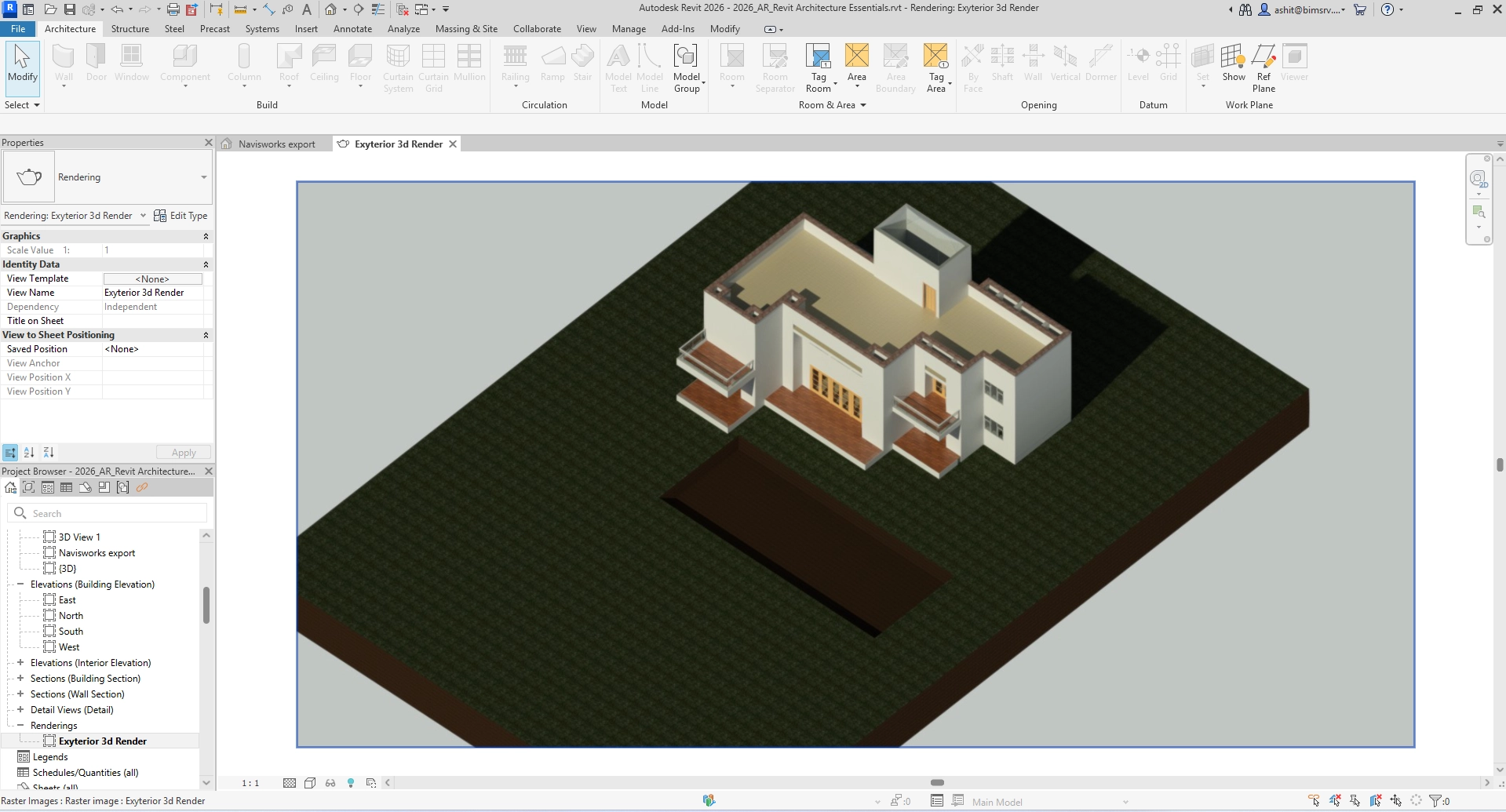Click the Project Browser vertical scrollbar thumb
Image resolution: width=1506 pixels, height=812 pixels.
pos(206,605)
